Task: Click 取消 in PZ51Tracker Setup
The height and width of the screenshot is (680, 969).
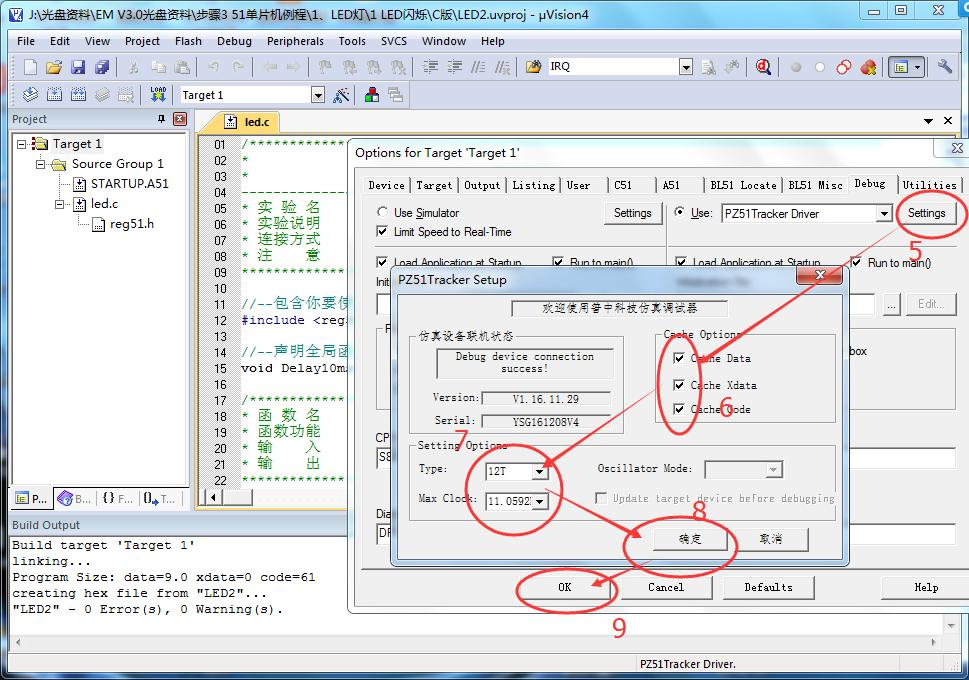Action: [771, 539]
